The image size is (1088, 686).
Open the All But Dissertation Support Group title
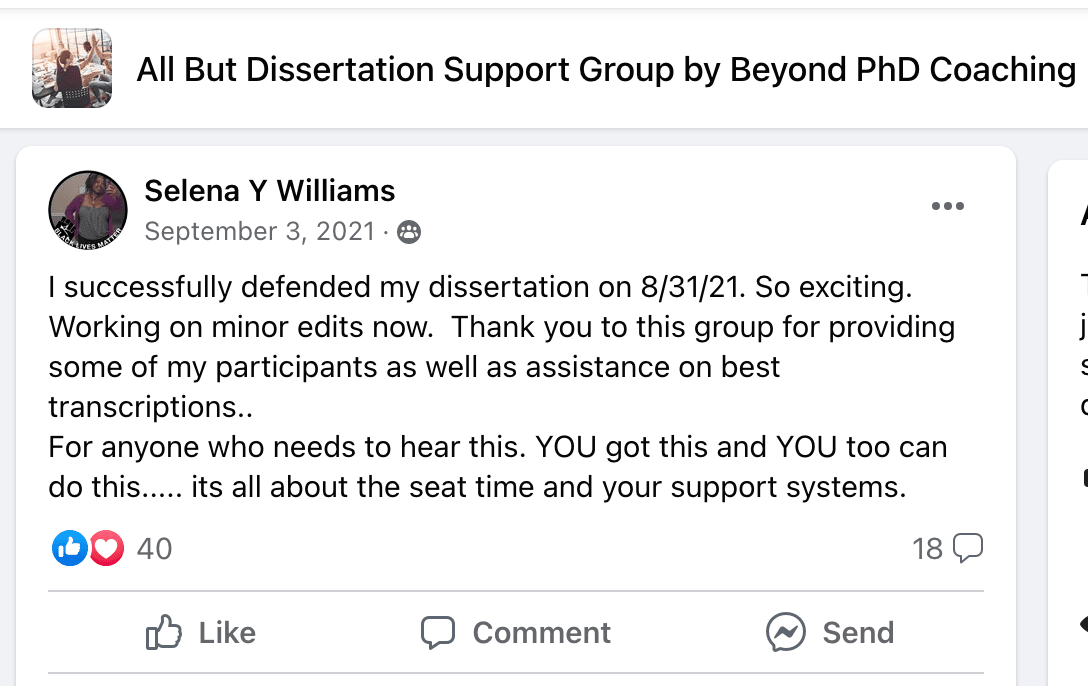(606, 69)
